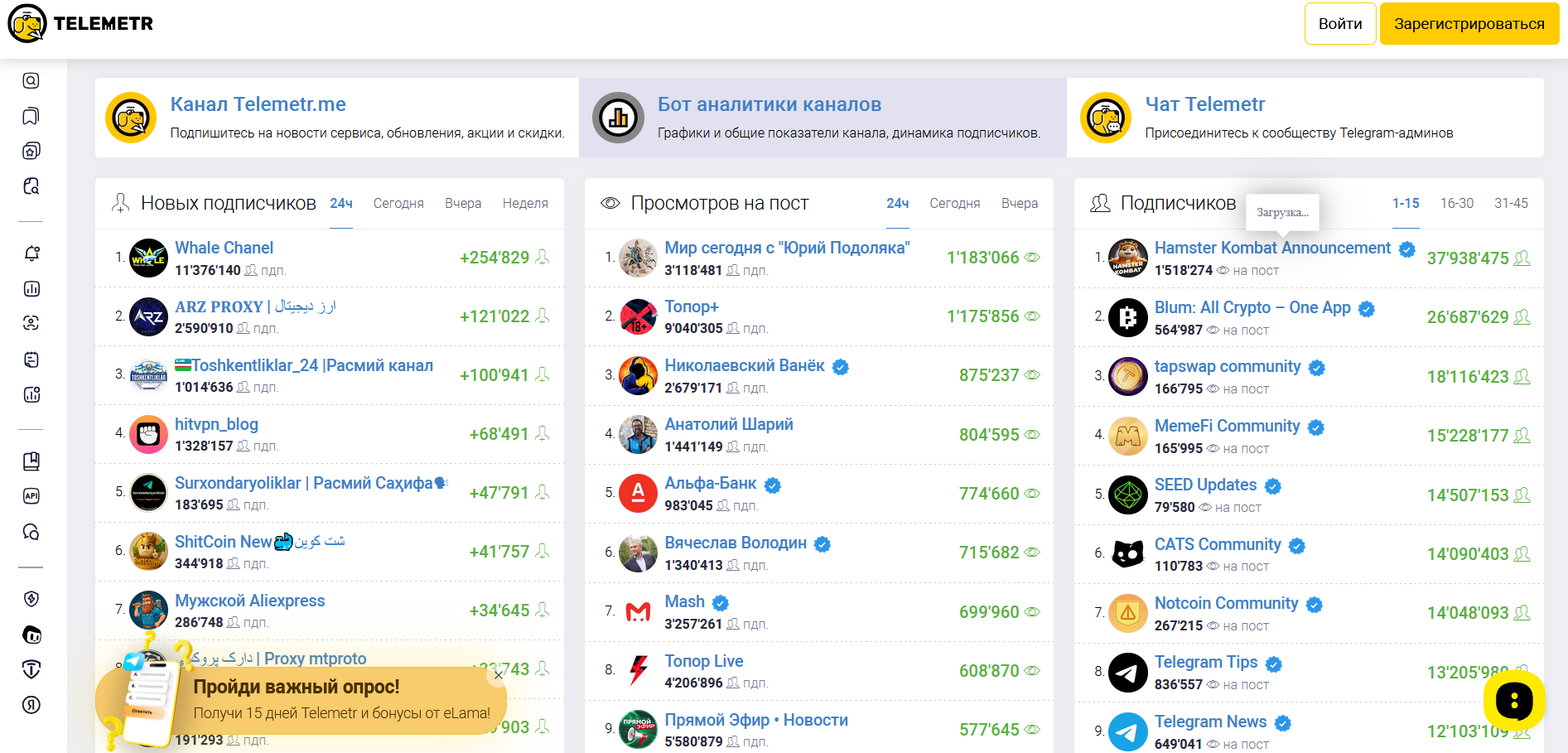Open Blum: All Crypto – One App link
The height and width of the screenshot is (753, 1568).
pyautogui.click(x=1252, y=307)
